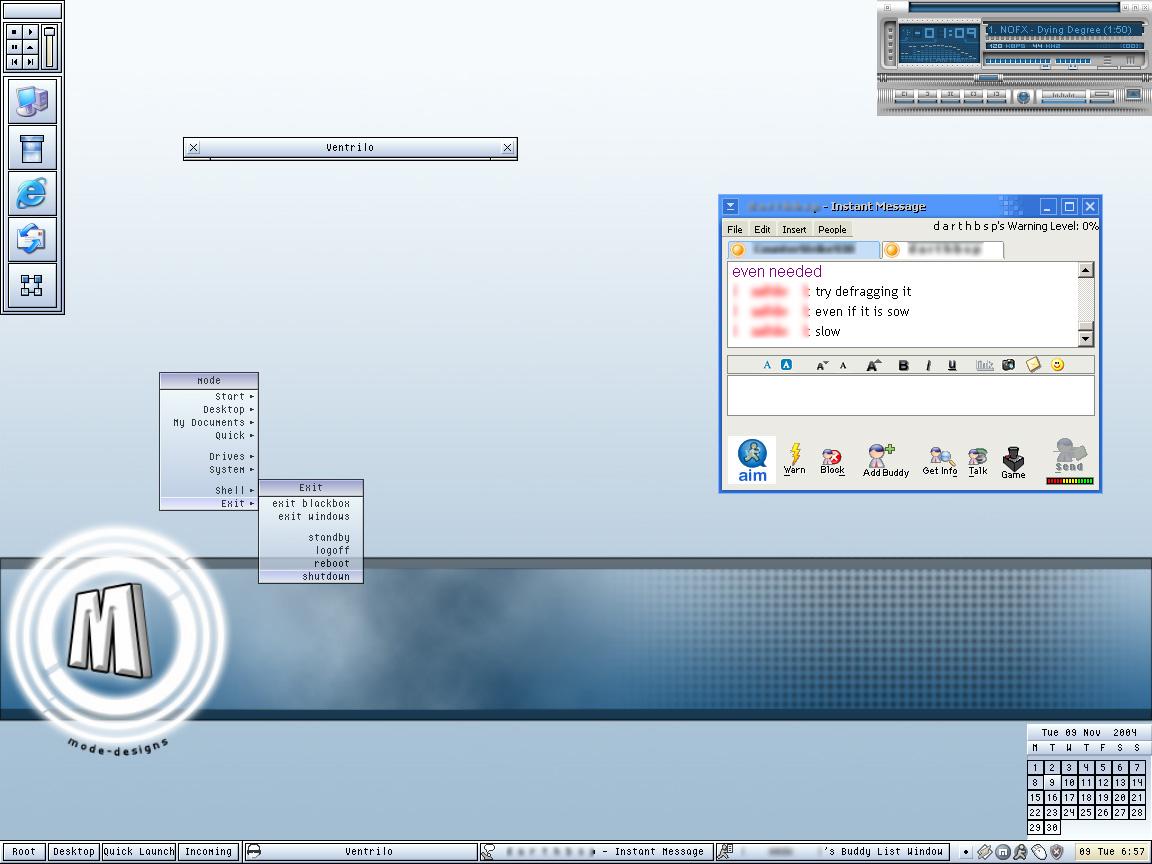The width and height of the screenshot is (1152, 864).
Task: Click the round Winamp center button
Action: (1023, 96)
